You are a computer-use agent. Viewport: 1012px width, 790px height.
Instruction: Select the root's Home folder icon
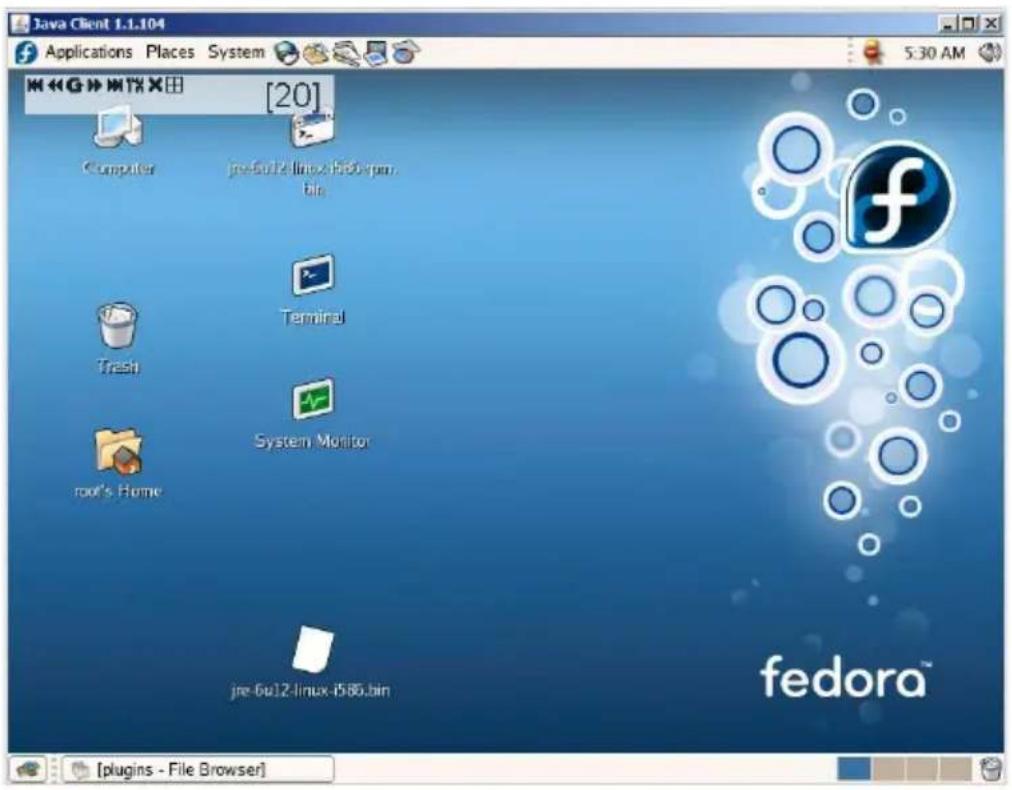pyautogui.click(x=117, y=463)
